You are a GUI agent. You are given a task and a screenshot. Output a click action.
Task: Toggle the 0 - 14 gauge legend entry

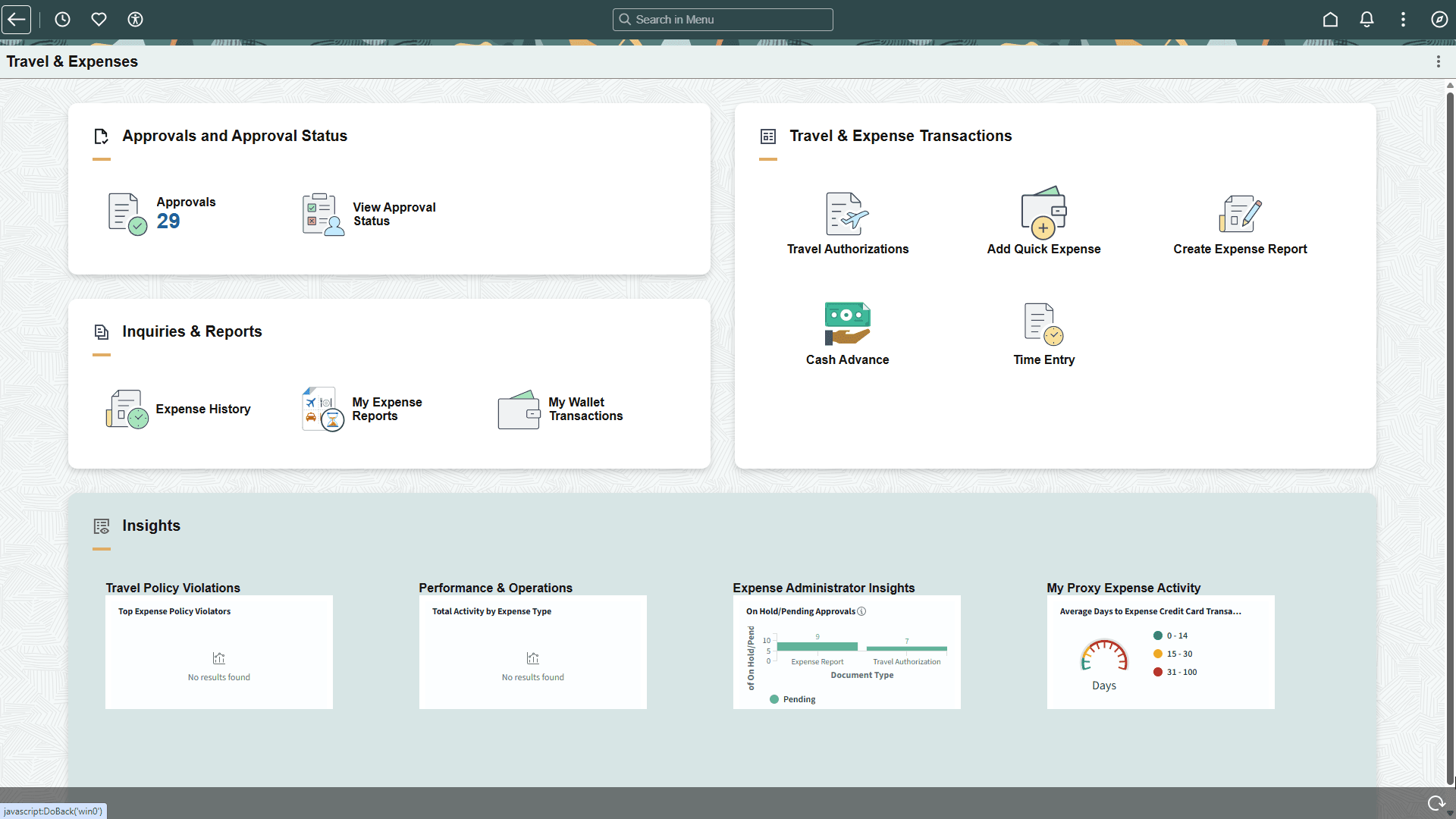click(x=1172, y=635)
